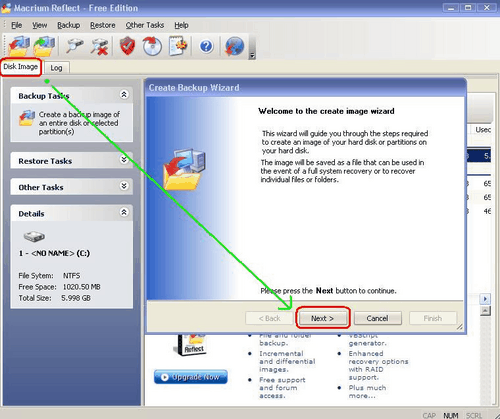Viewport: 500px width, 419px height.
Task: Click the rescue CD disc icon
Action: pos(152,46)
